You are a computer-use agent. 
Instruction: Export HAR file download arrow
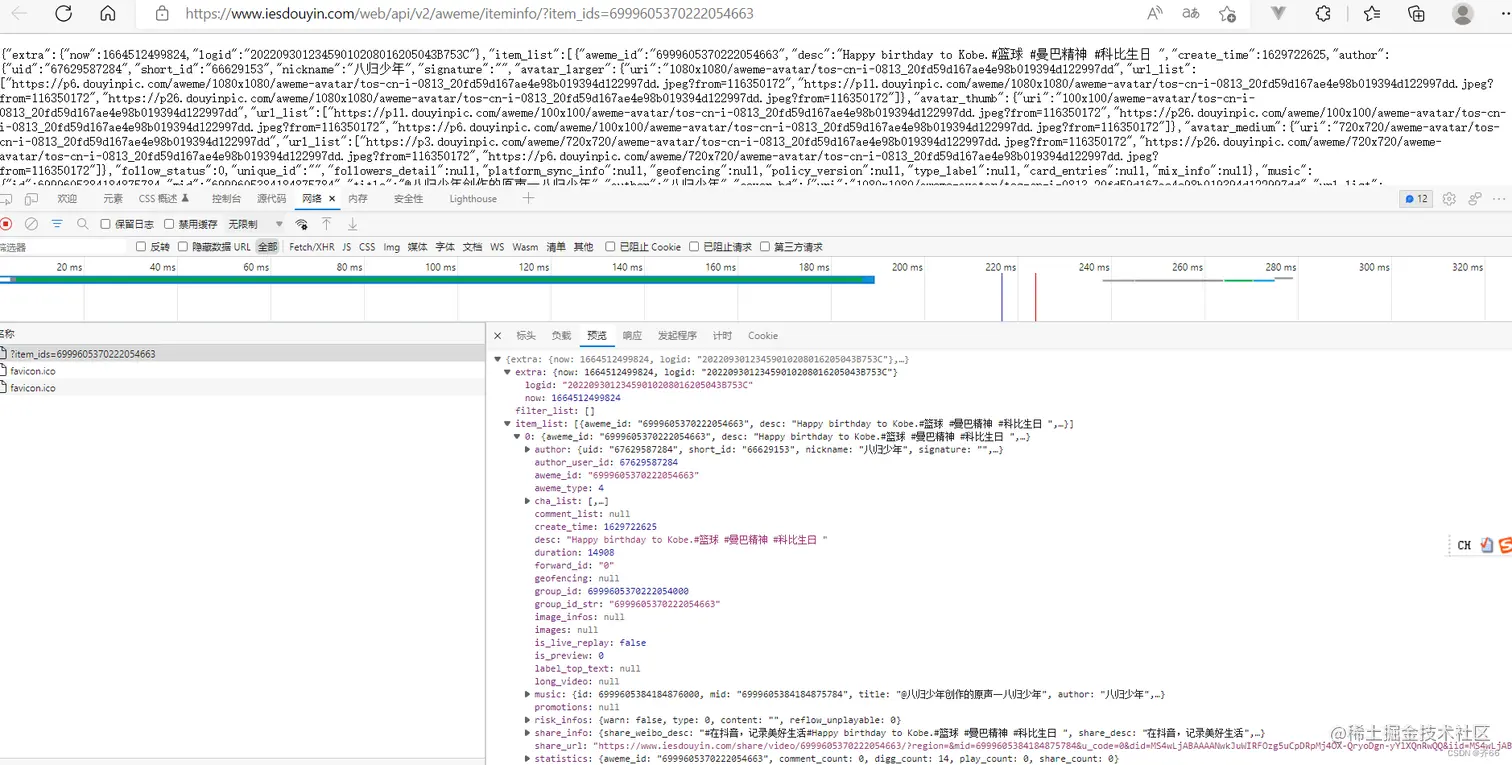pyautogui.click(x=352, y=224)
